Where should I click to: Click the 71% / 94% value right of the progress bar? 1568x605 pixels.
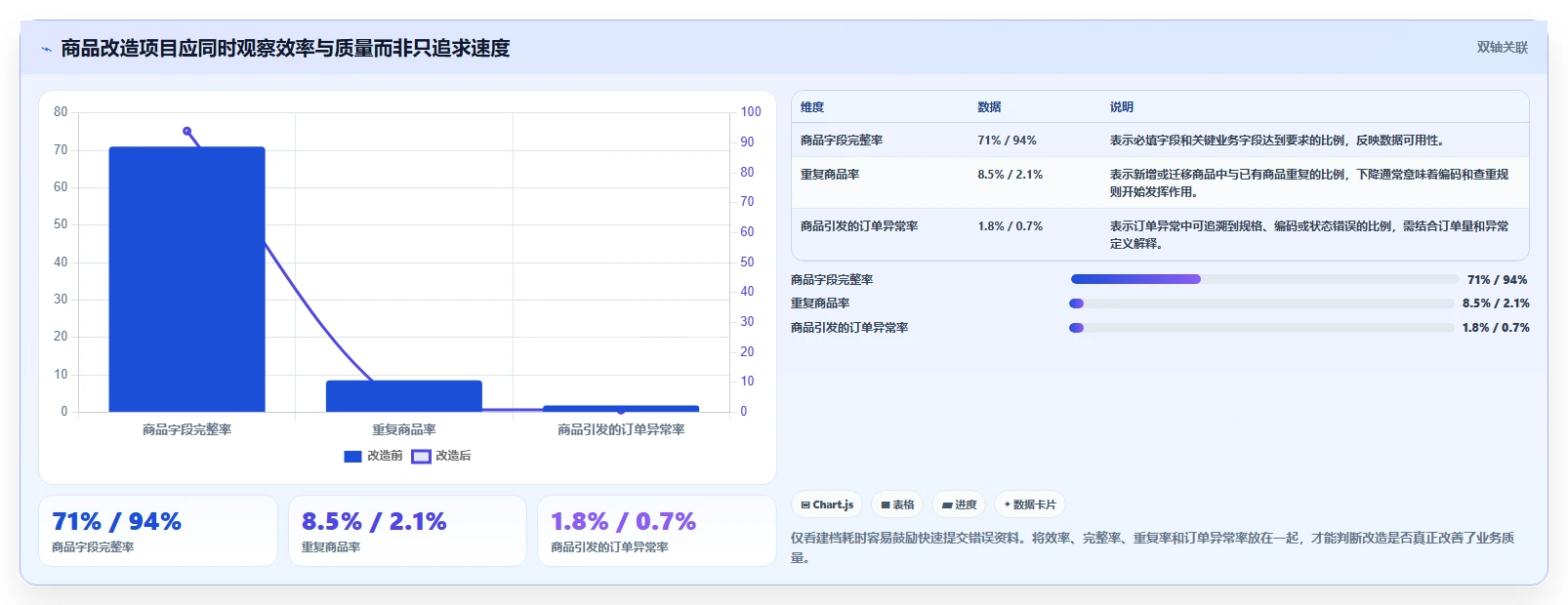pos(1498,280)
